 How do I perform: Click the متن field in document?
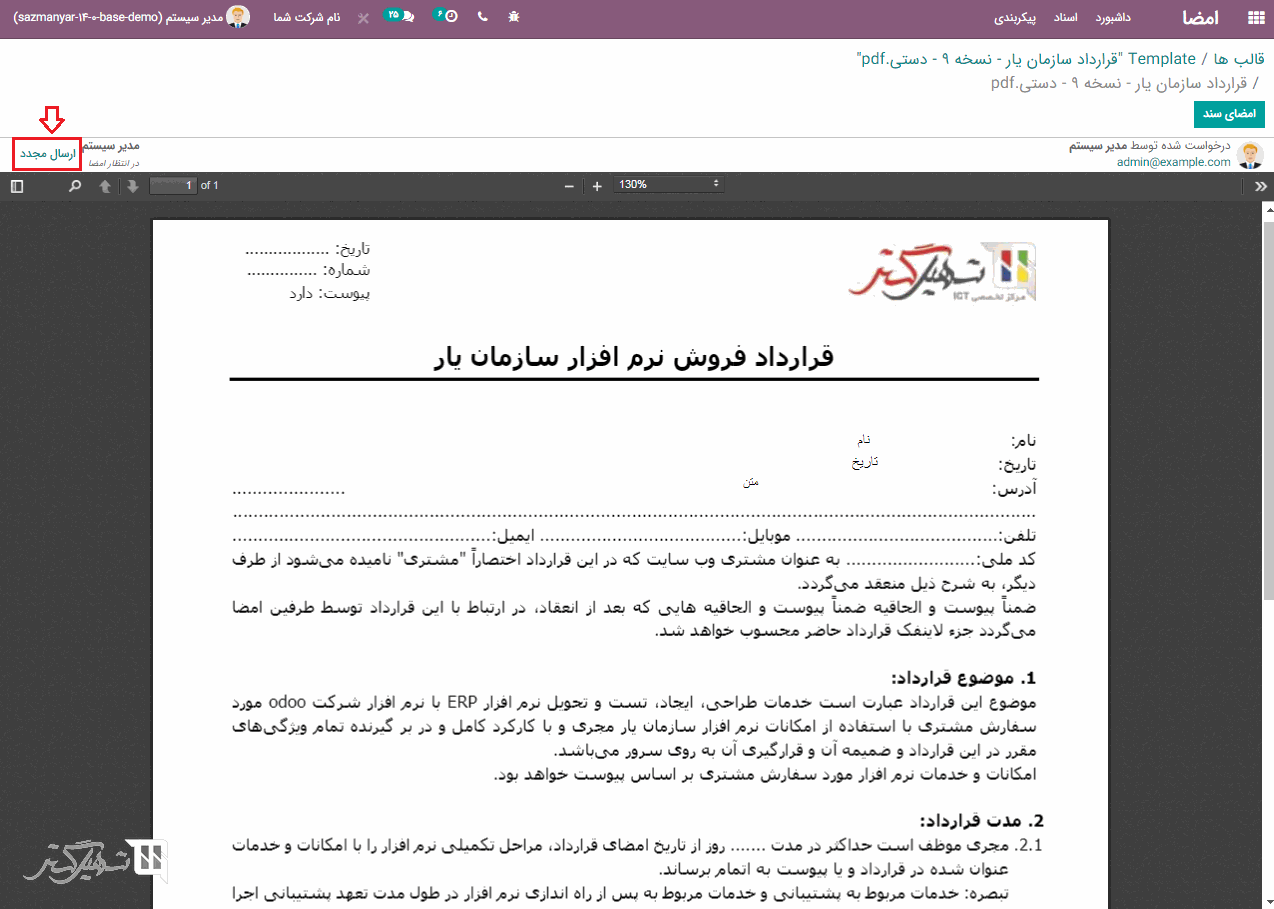point(751,482)
